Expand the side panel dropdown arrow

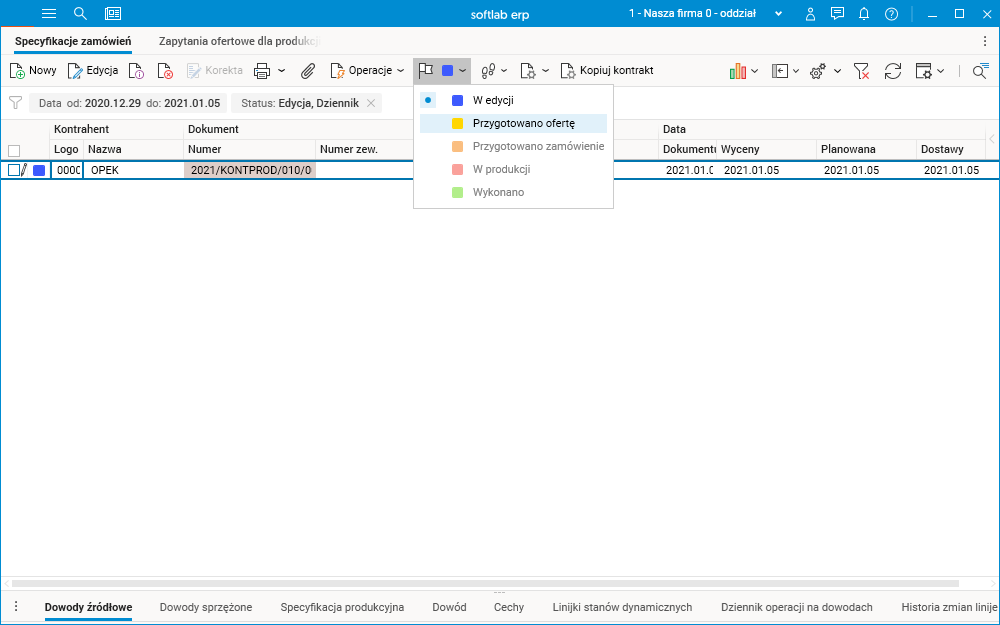click(796, 71)
